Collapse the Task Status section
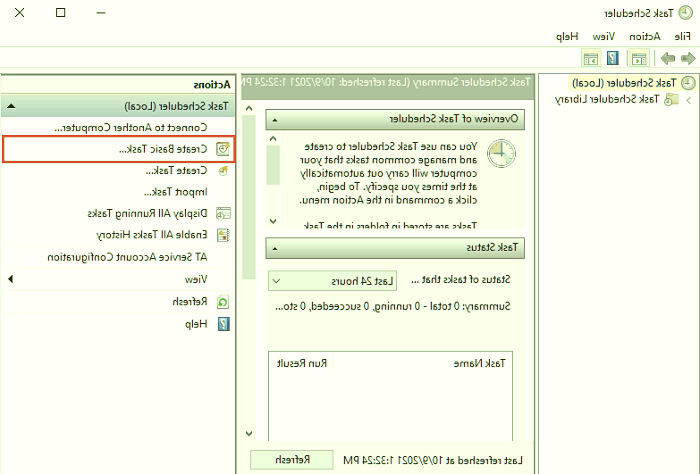Screen dimensions: 700x474 (x=275, y=249)
